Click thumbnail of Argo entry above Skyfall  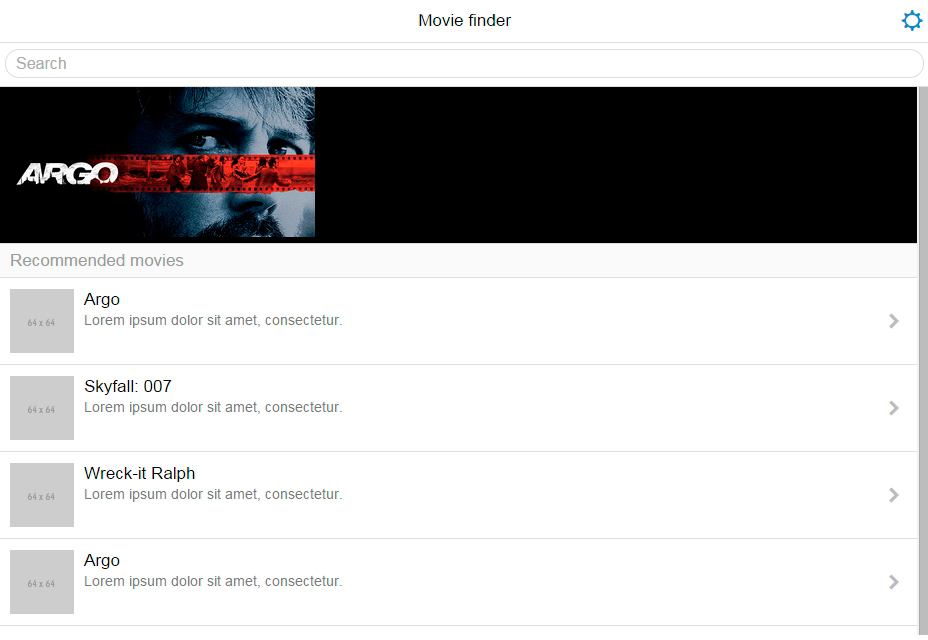click(x=42, y=321)
